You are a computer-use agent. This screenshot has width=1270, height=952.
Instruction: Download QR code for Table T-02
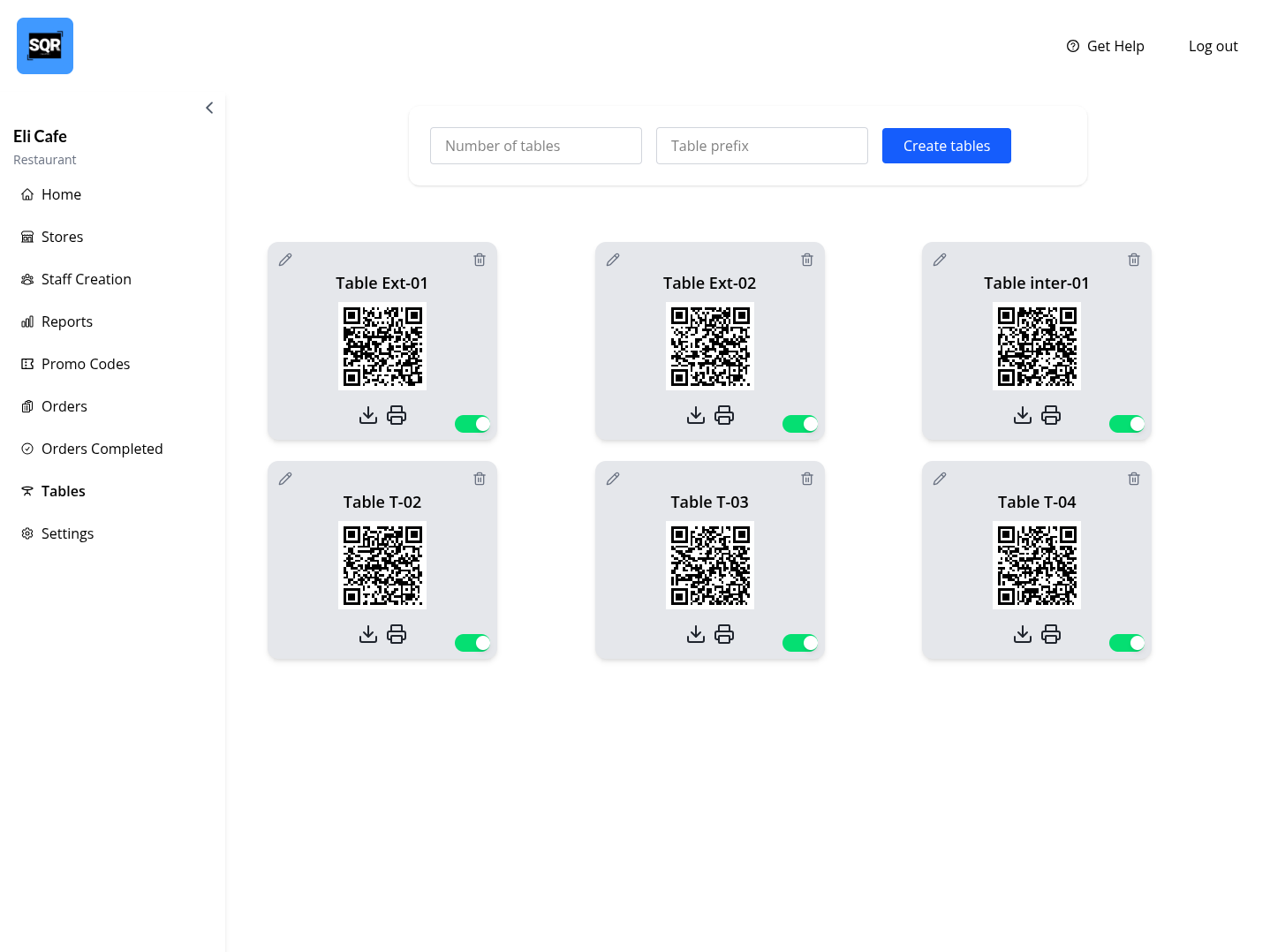point(368,634)
